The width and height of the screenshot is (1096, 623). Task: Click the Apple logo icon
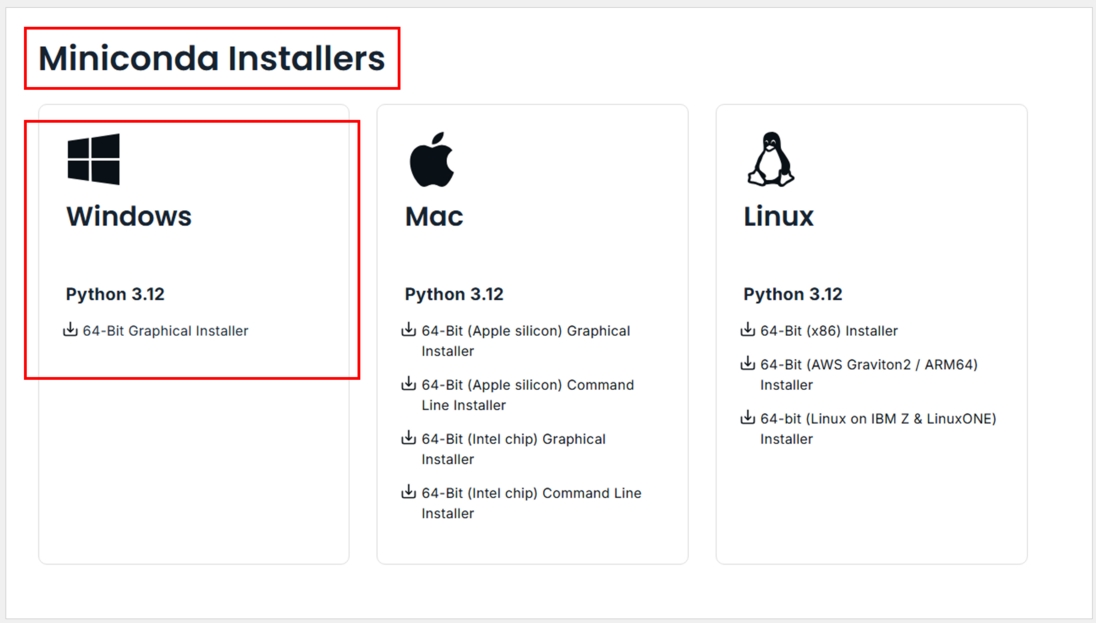pyautogui.click(x=431, y=159)
